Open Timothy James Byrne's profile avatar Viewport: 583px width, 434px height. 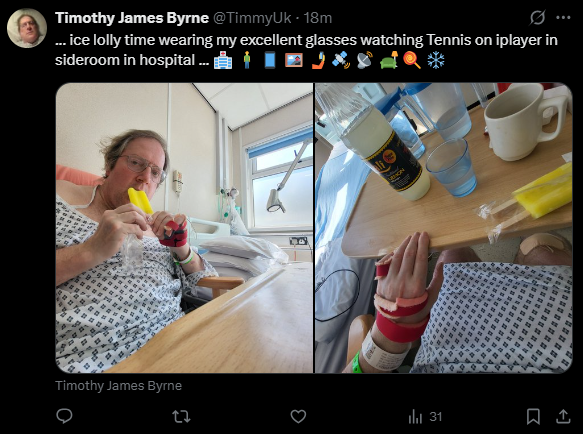[27, 28]
